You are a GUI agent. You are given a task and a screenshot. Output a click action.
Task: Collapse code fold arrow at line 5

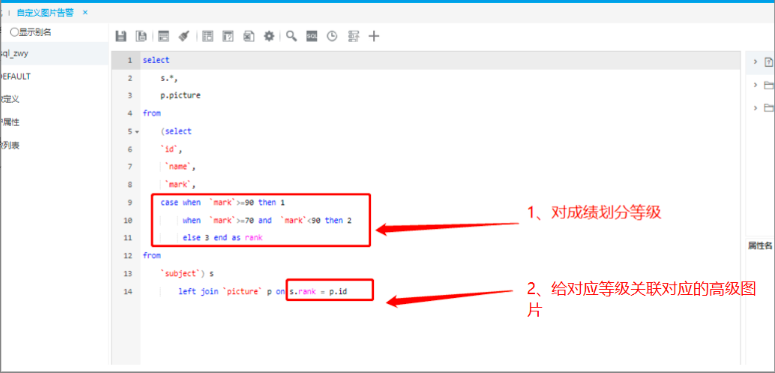136,132
